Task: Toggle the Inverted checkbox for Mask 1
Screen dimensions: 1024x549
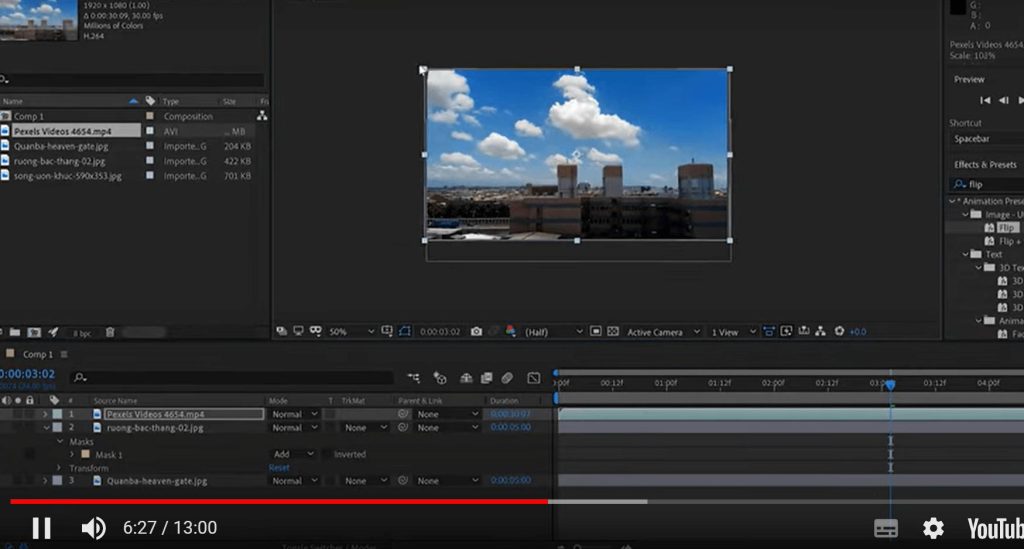Action: 327,454
